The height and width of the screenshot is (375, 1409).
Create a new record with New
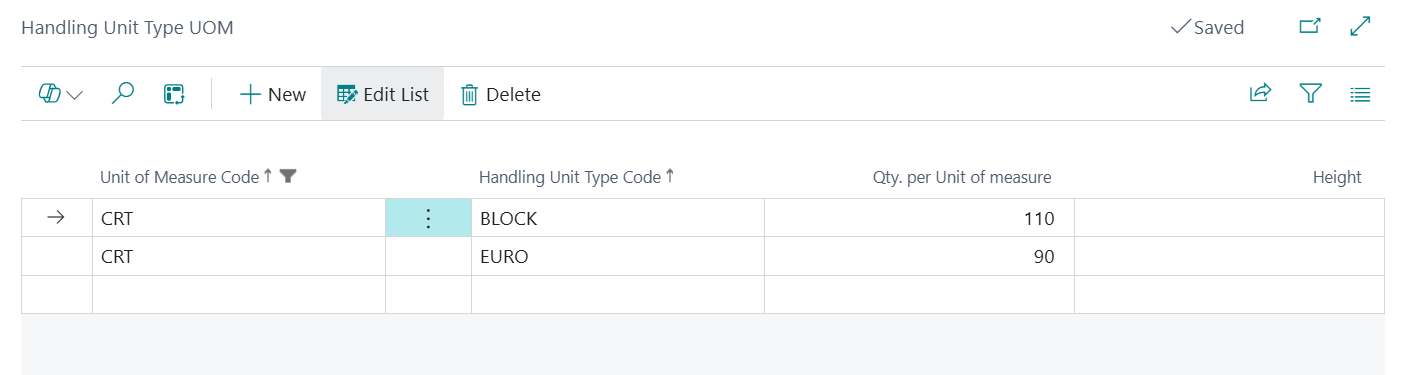[273, 94]
